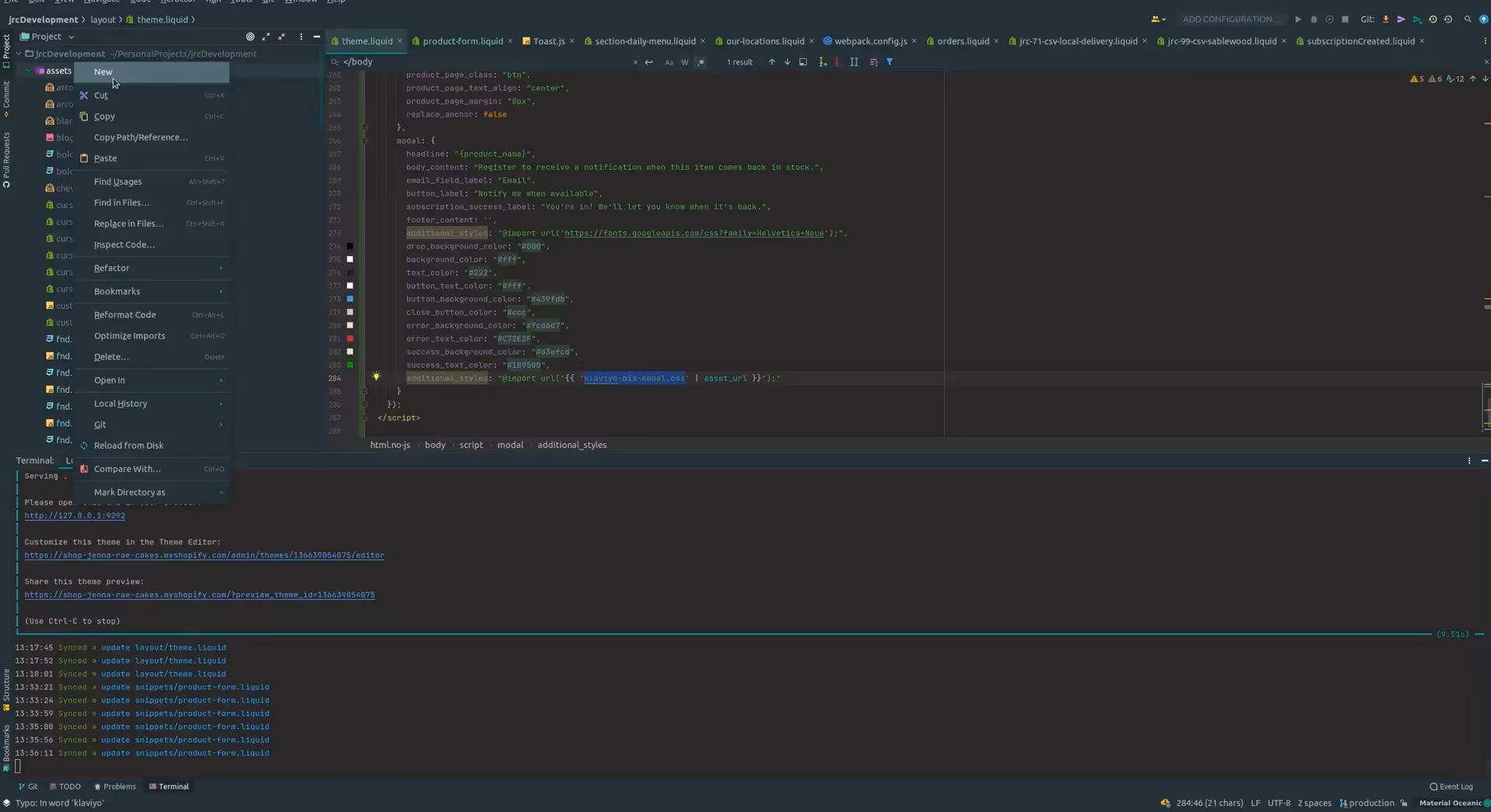Click the production Git branch widget
This screenshot has height=812, width=1491.
(1367, 803)
